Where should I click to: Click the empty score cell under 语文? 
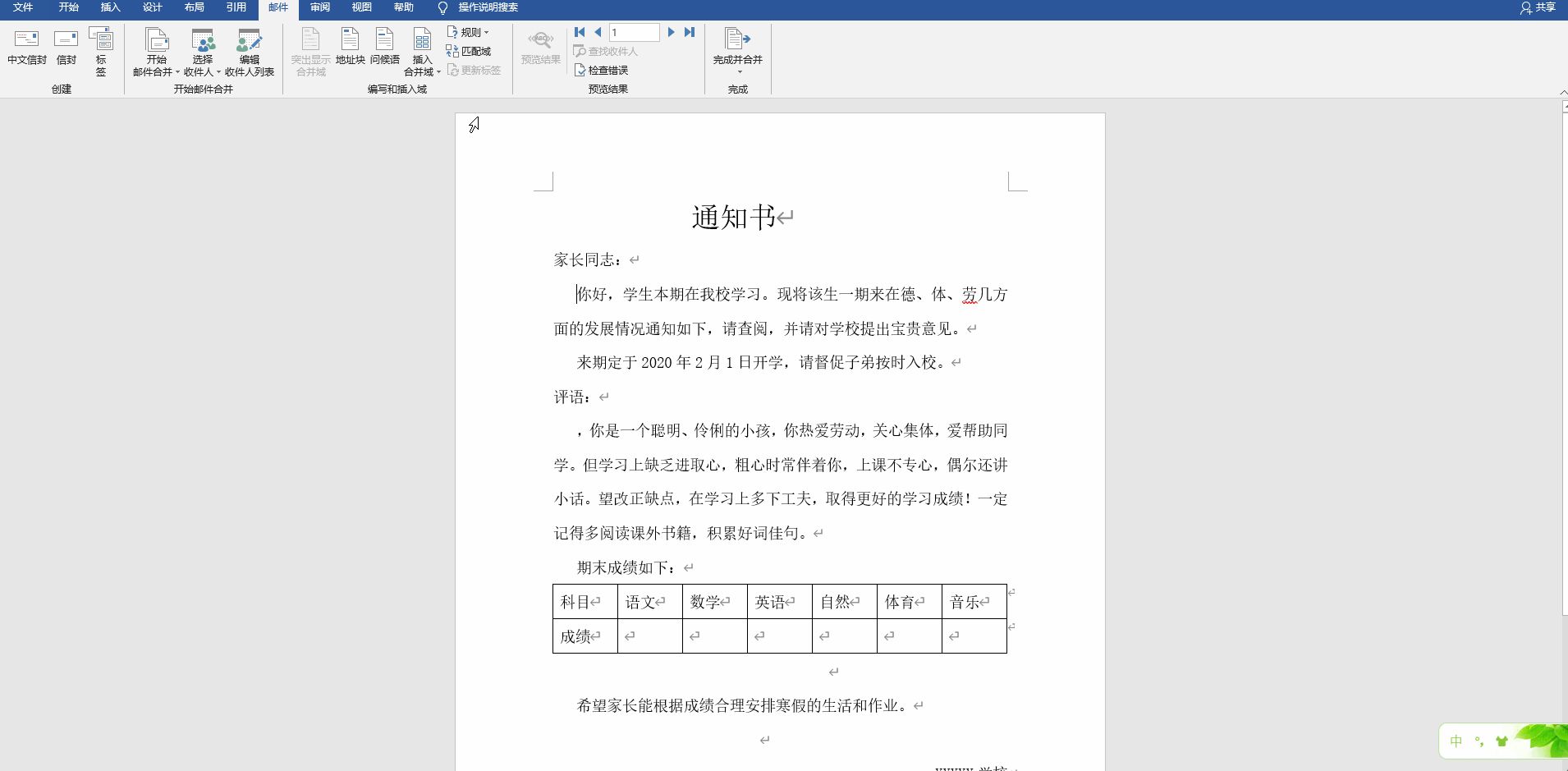[x=650, y=636]
